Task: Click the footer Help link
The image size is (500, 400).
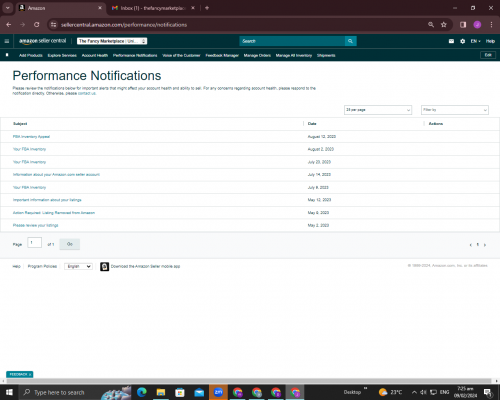Action: [x=16, y=266]
